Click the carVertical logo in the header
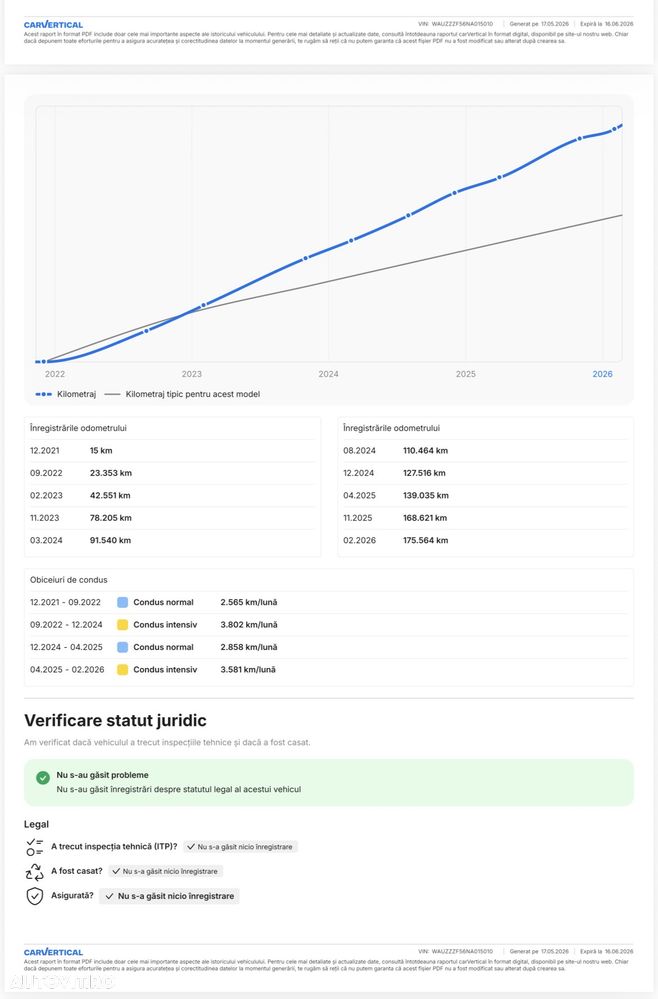This screenshot has height=999, width=658. point(53,25)
